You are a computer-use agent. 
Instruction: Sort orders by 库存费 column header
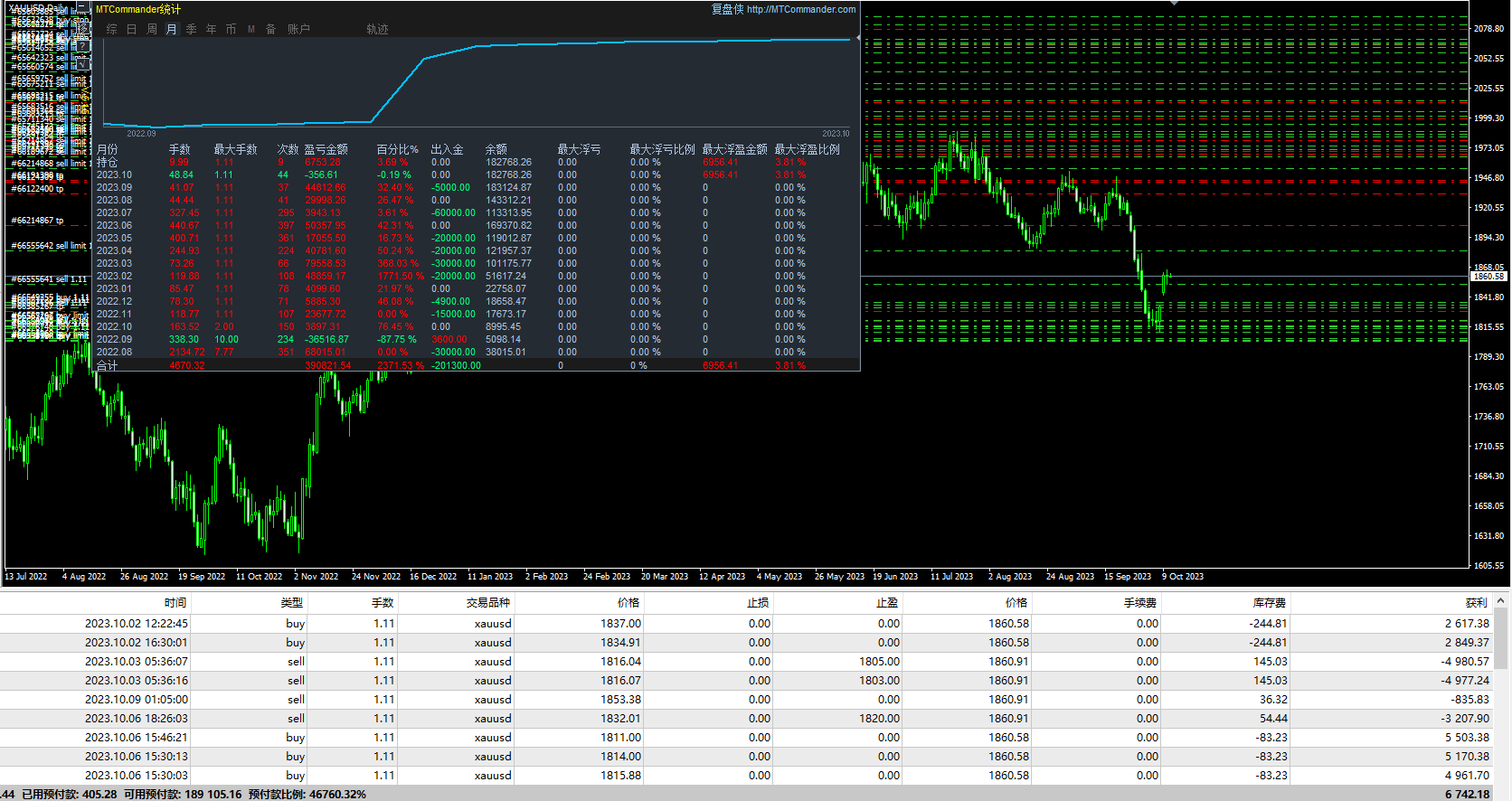pos(1270,602)
